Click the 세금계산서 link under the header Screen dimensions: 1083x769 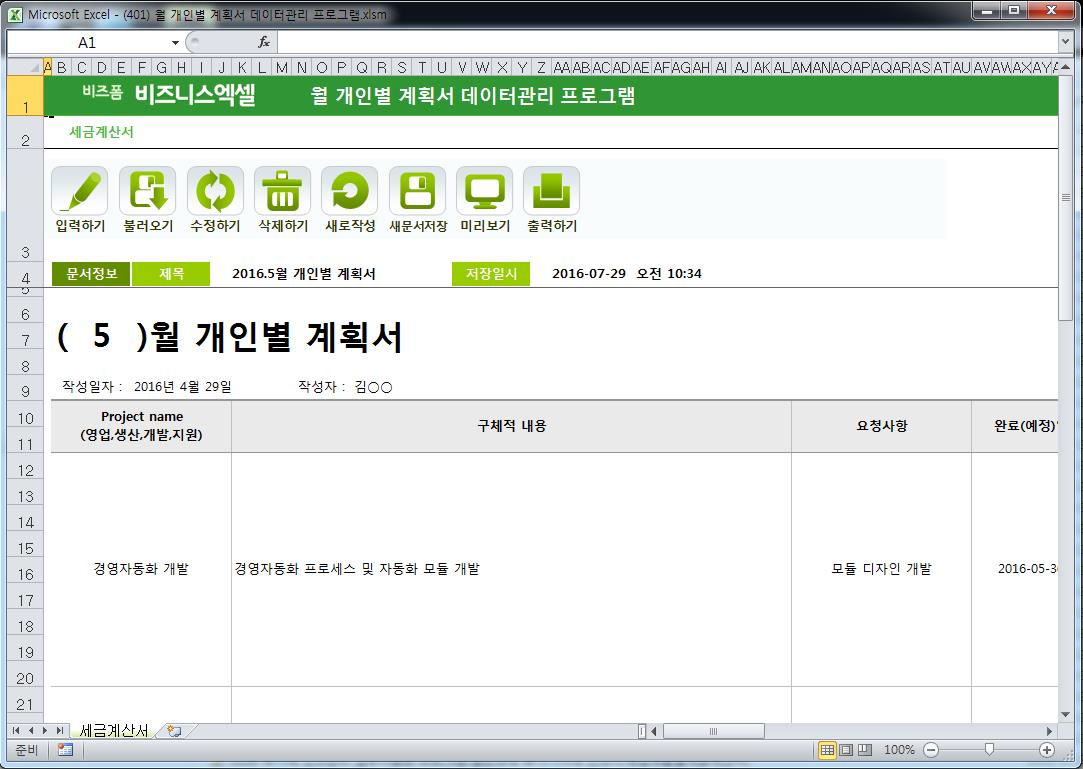[x=102, y=132]
